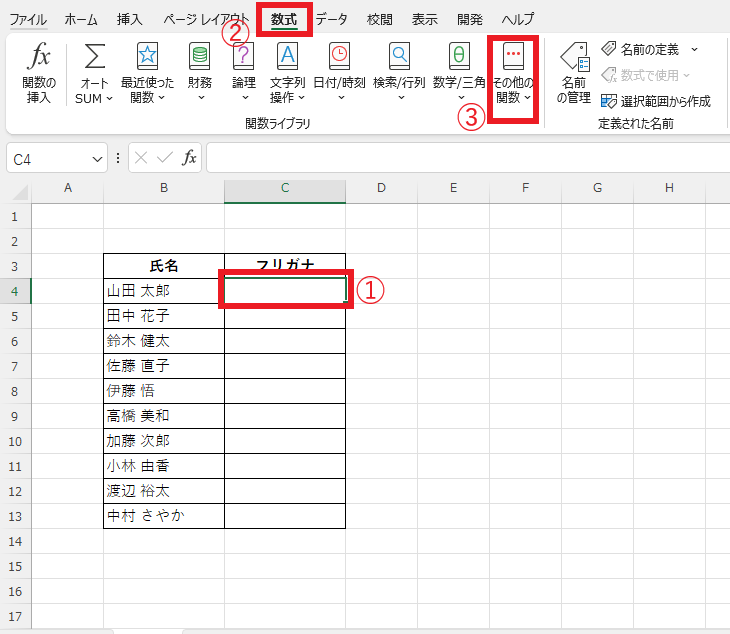Open the 数学/三角 math functions book
Viewport: 730px width, 634px height.
click(459, 55)
